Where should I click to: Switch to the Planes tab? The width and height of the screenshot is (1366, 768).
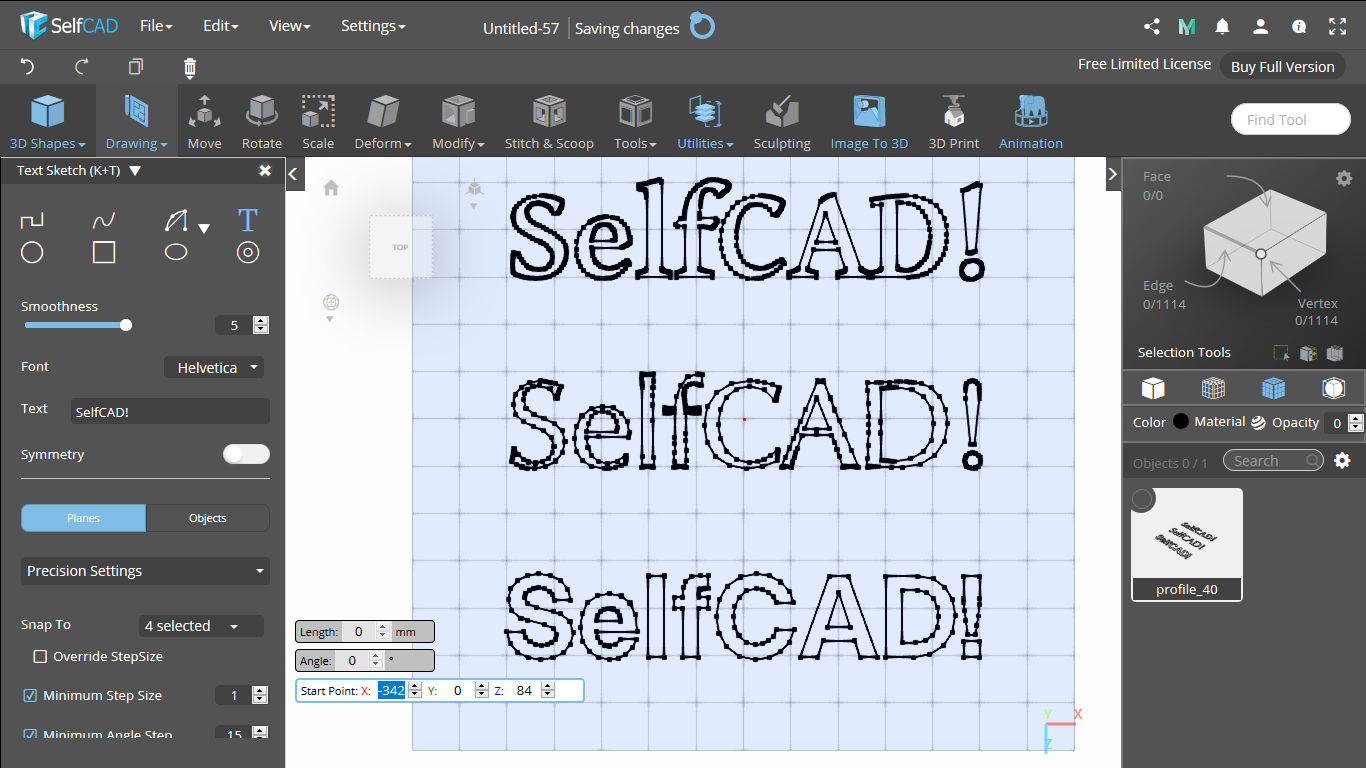coord(84,518)
